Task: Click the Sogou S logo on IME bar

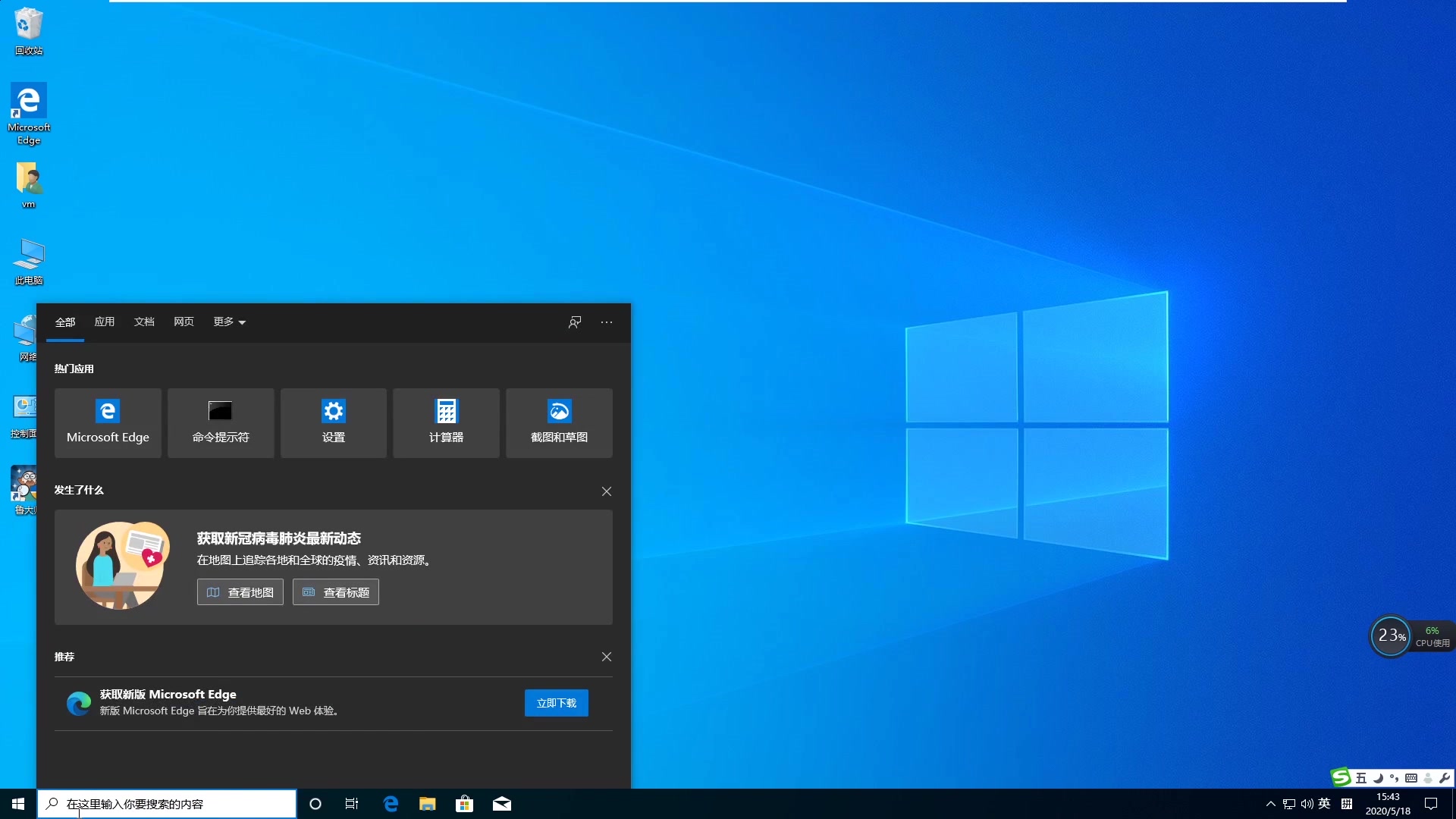Action: tap(1341, 777)
